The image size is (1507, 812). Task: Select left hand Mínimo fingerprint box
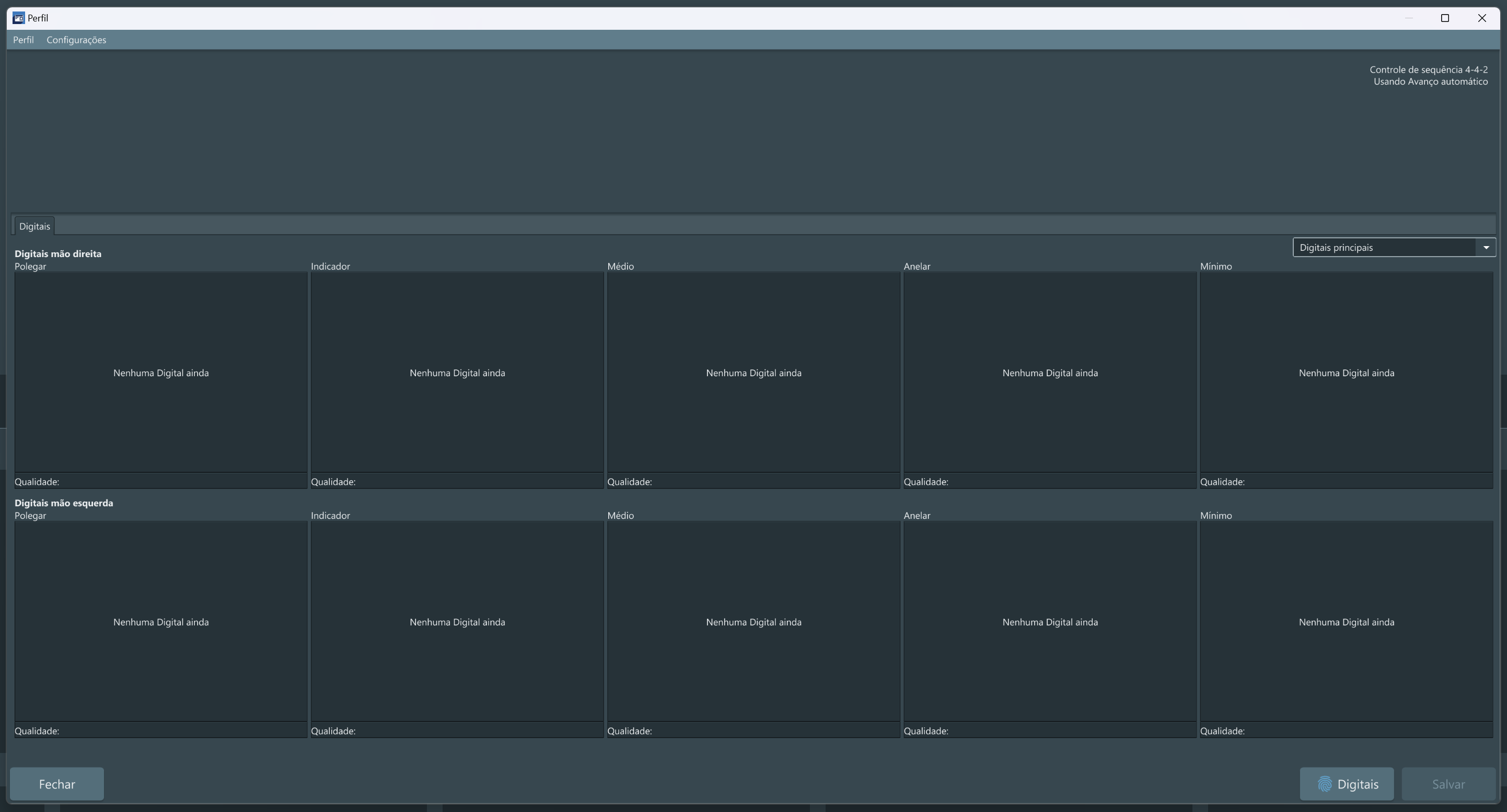[1347, 622]
